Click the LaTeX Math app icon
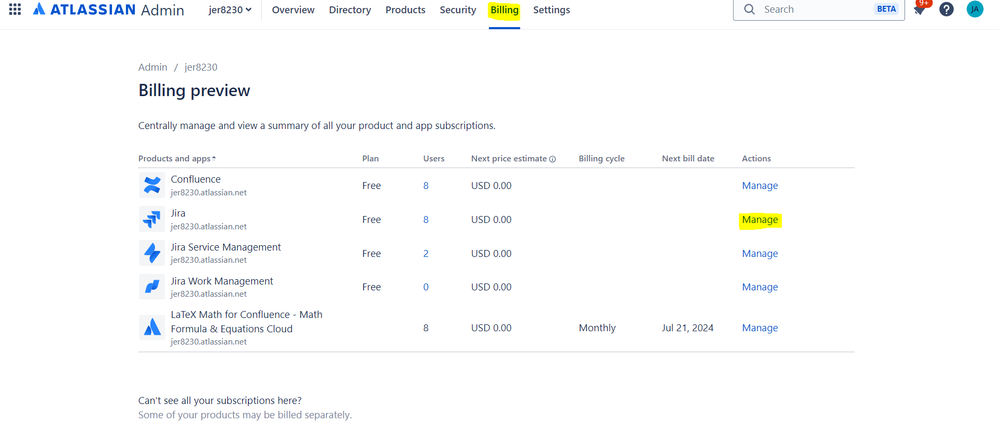The height and width of the screenshot is (422, 999). click(152, 328)
